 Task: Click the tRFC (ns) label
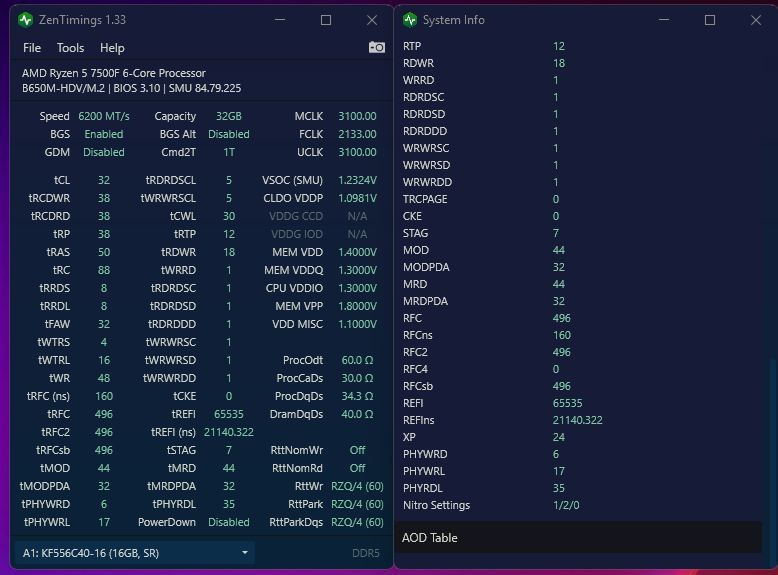tap(48, 396)
